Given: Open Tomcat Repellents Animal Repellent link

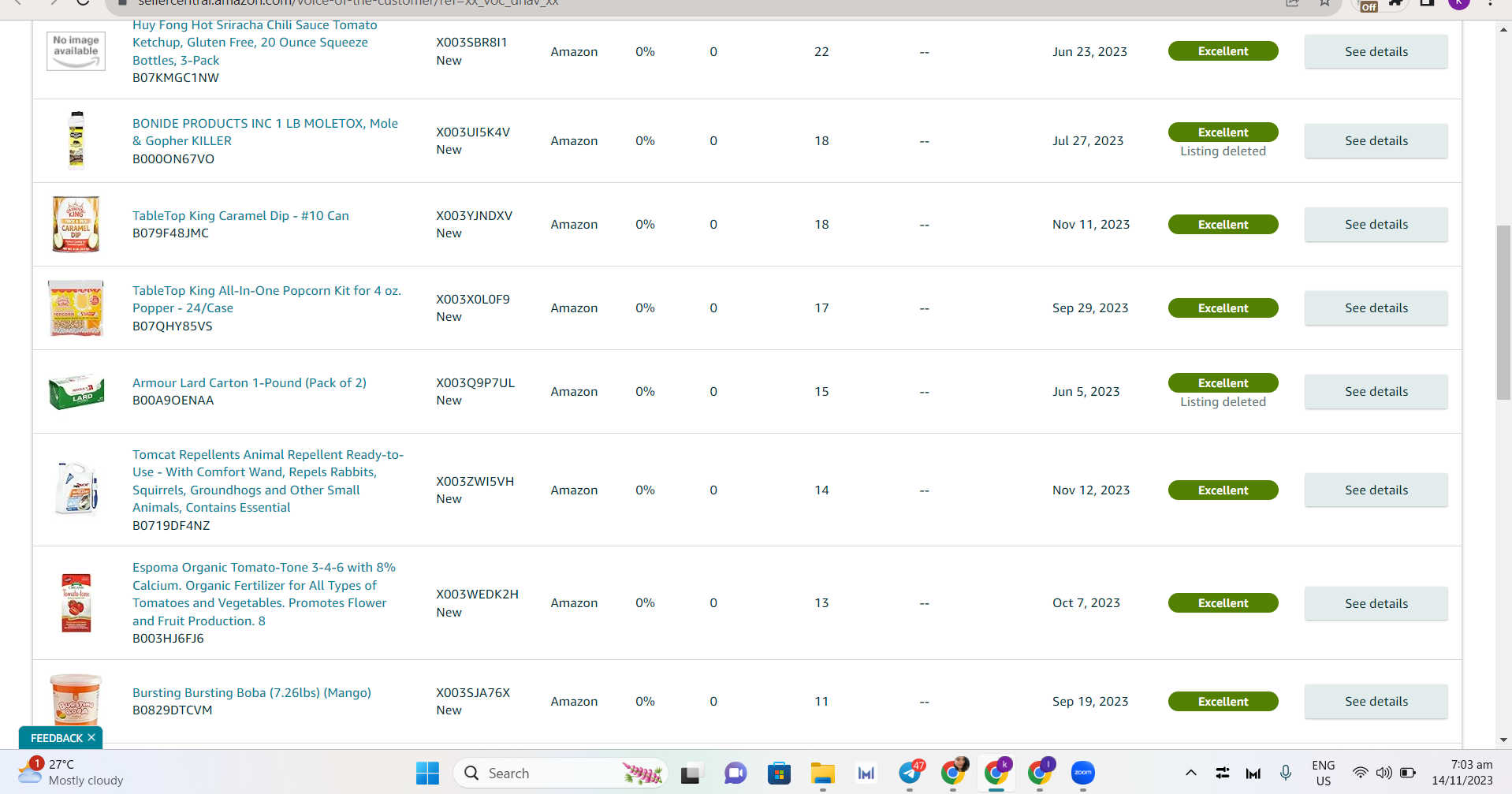Looking at the screenshot, I should 268,481.
